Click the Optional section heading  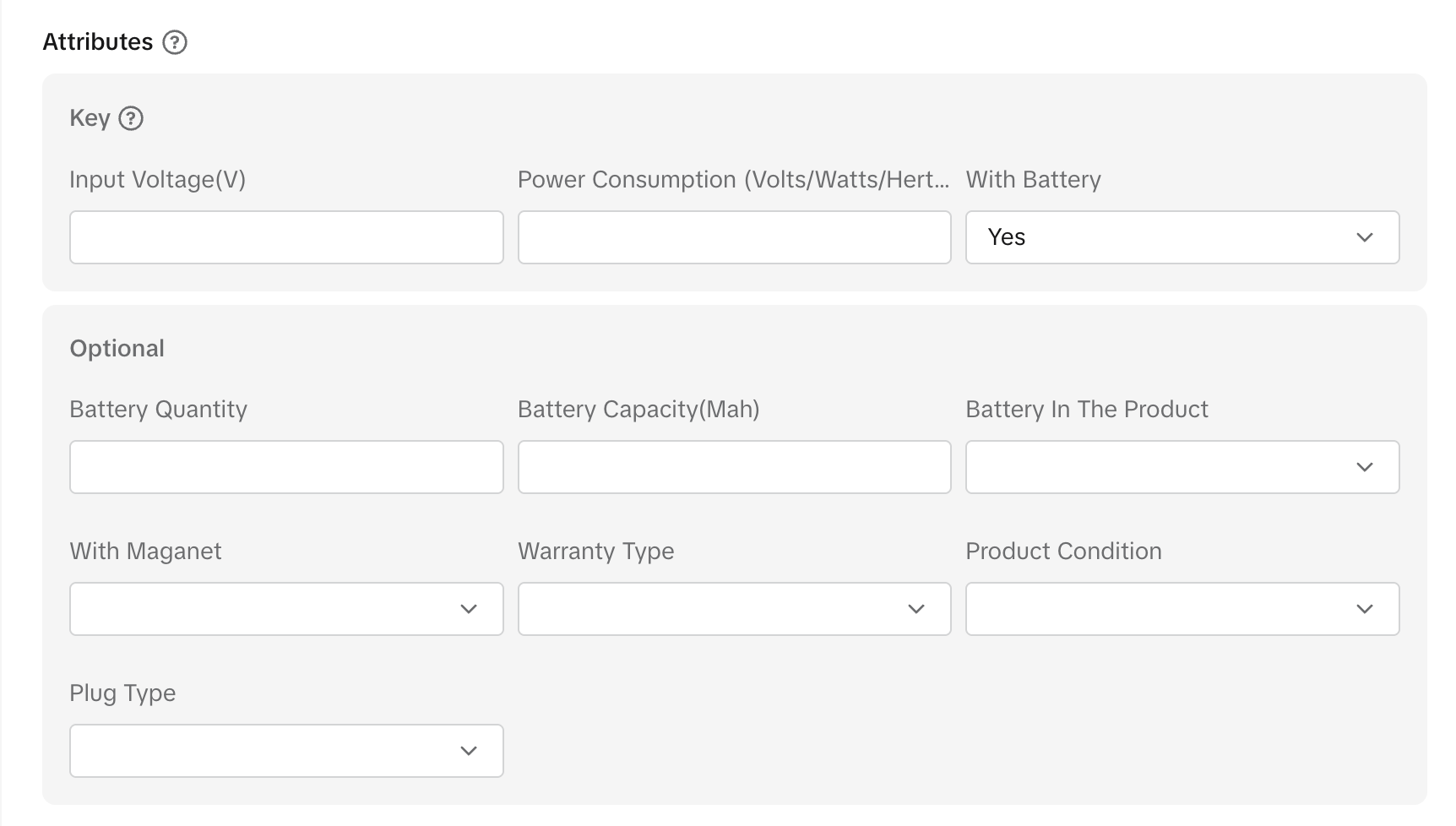pyautogui.click(x=117, y=349)
